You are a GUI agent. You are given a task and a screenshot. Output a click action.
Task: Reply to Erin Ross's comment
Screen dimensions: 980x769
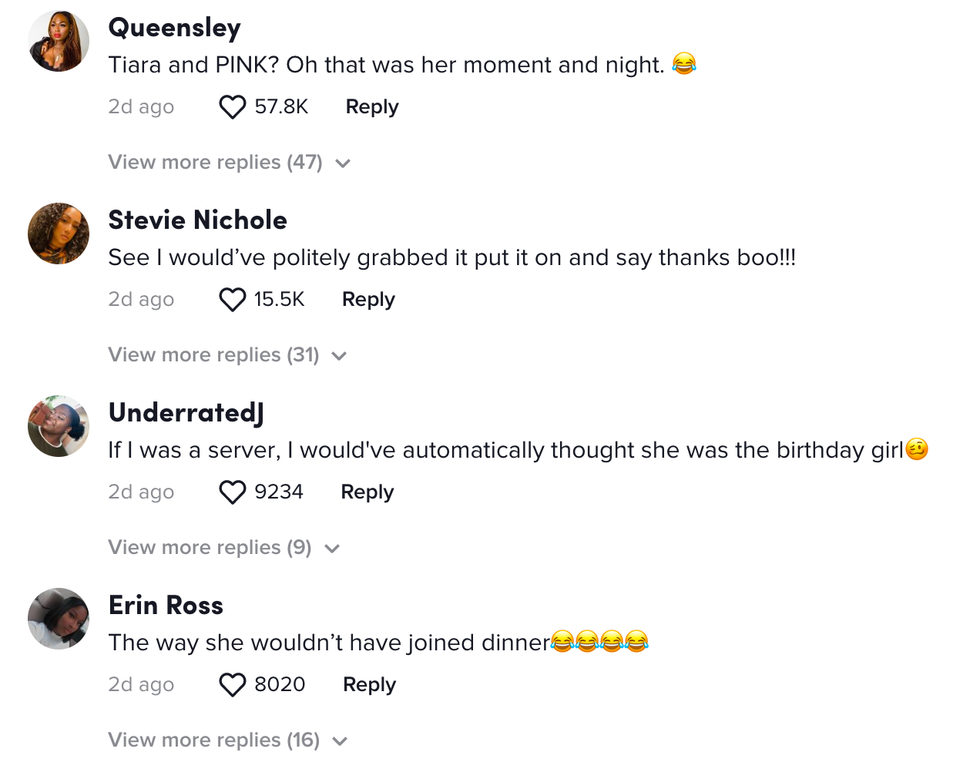pos(368,684)
